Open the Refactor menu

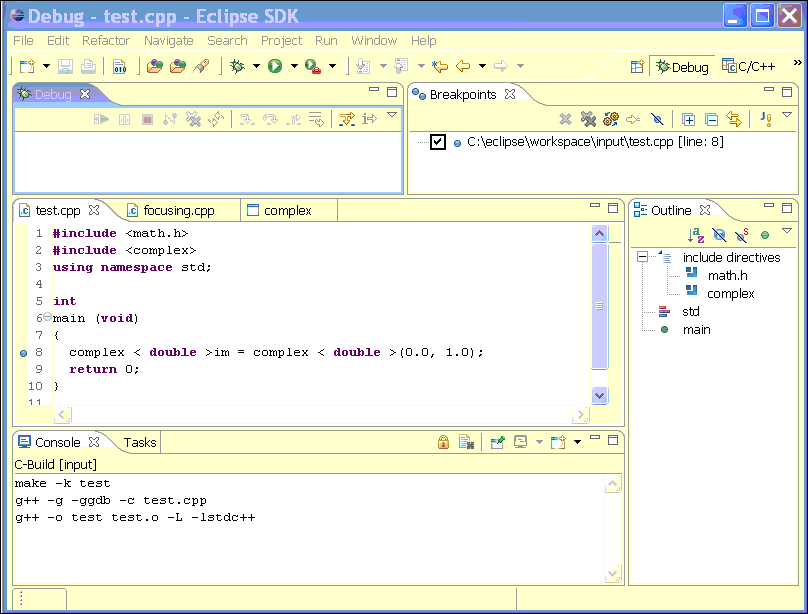pyautogui.click(x=106, y=40)
